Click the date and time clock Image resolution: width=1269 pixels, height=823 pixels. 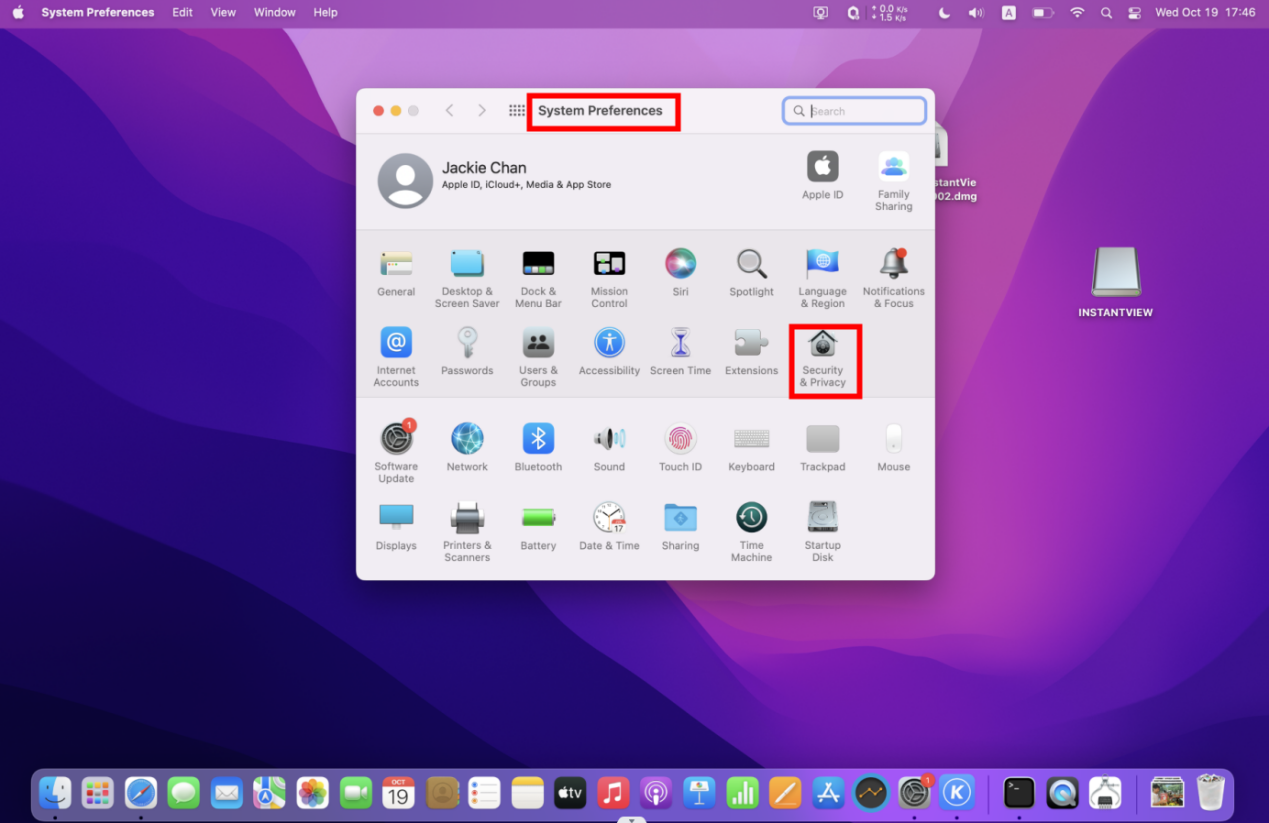[x=1205, y=13]
